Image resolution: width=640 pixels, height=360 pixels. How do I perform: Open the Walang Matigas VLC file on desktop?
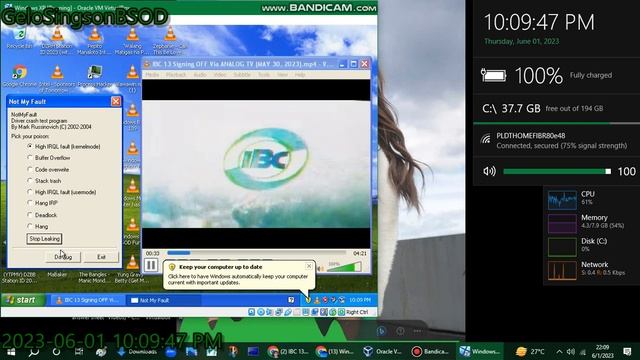click(x=132, y=41)
